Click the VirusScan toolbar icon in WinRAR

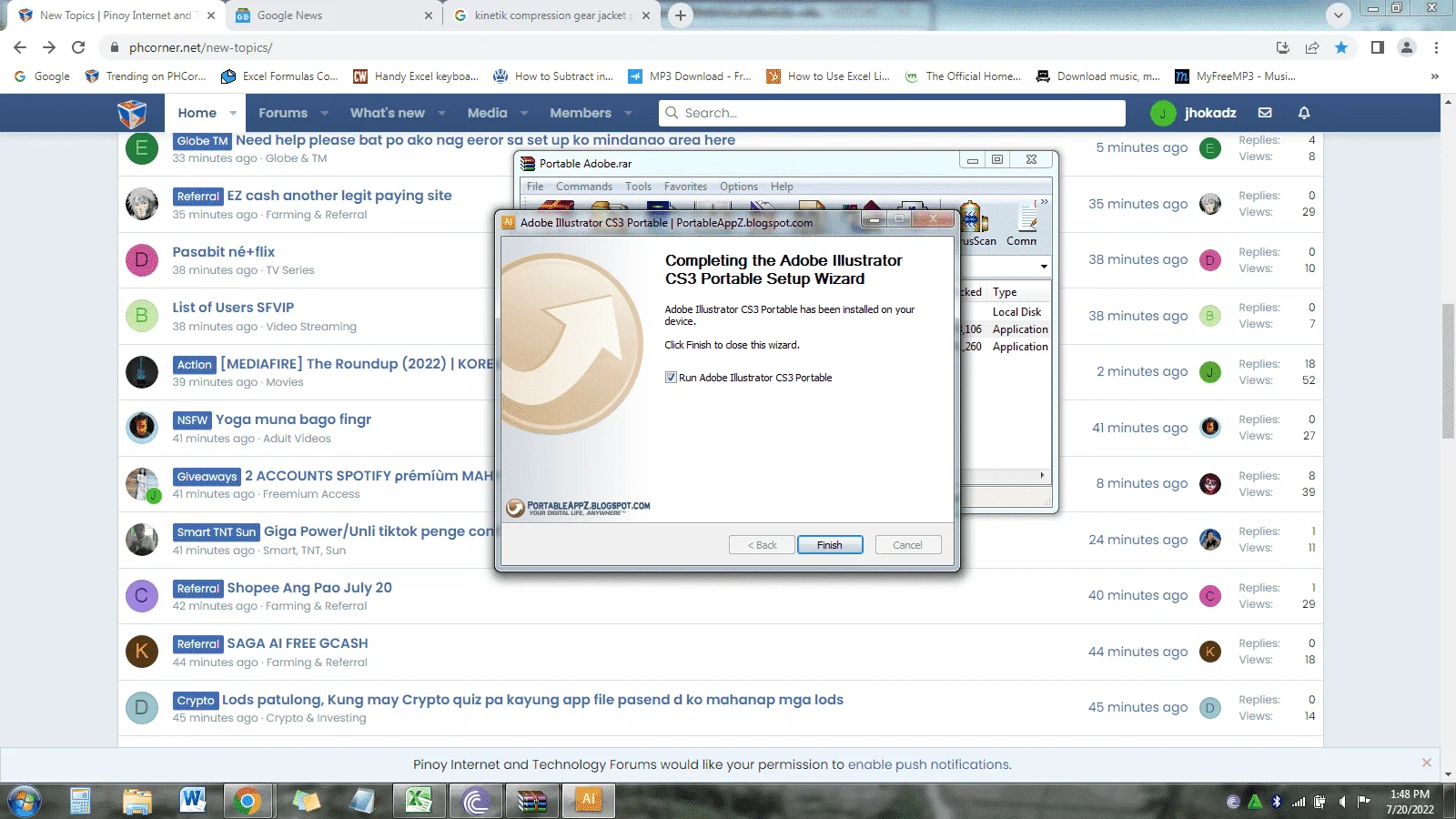[976, 224]
